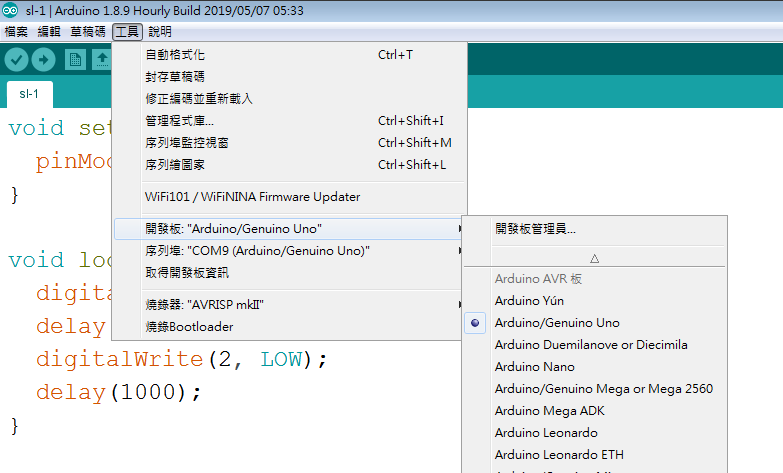Click the Open sketch toolbar icon
This screenshot has height=473, width=783.
(101, 60)
